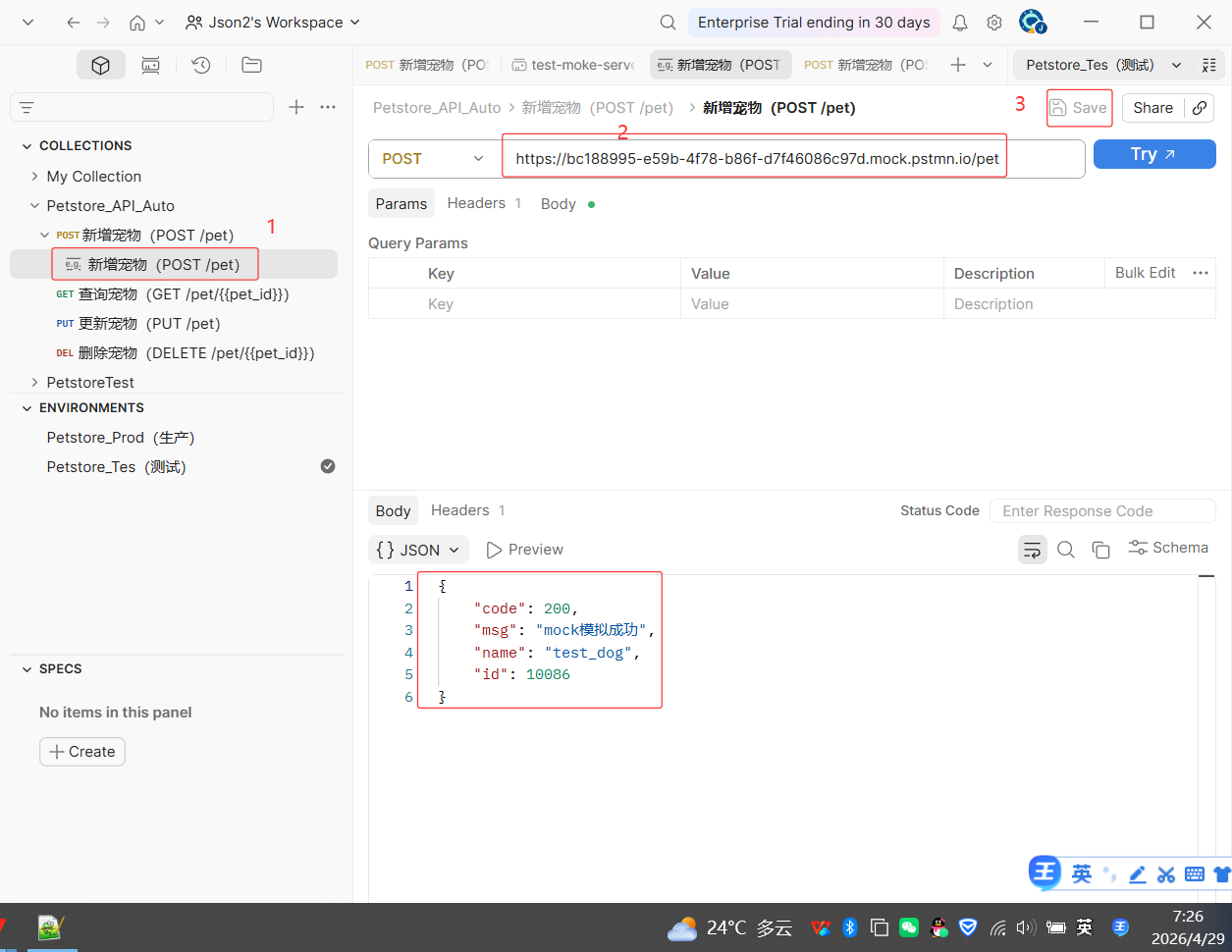Switch to the test-moke-server tab
The width and height of the screenshot is (1232, 952).
574,65
